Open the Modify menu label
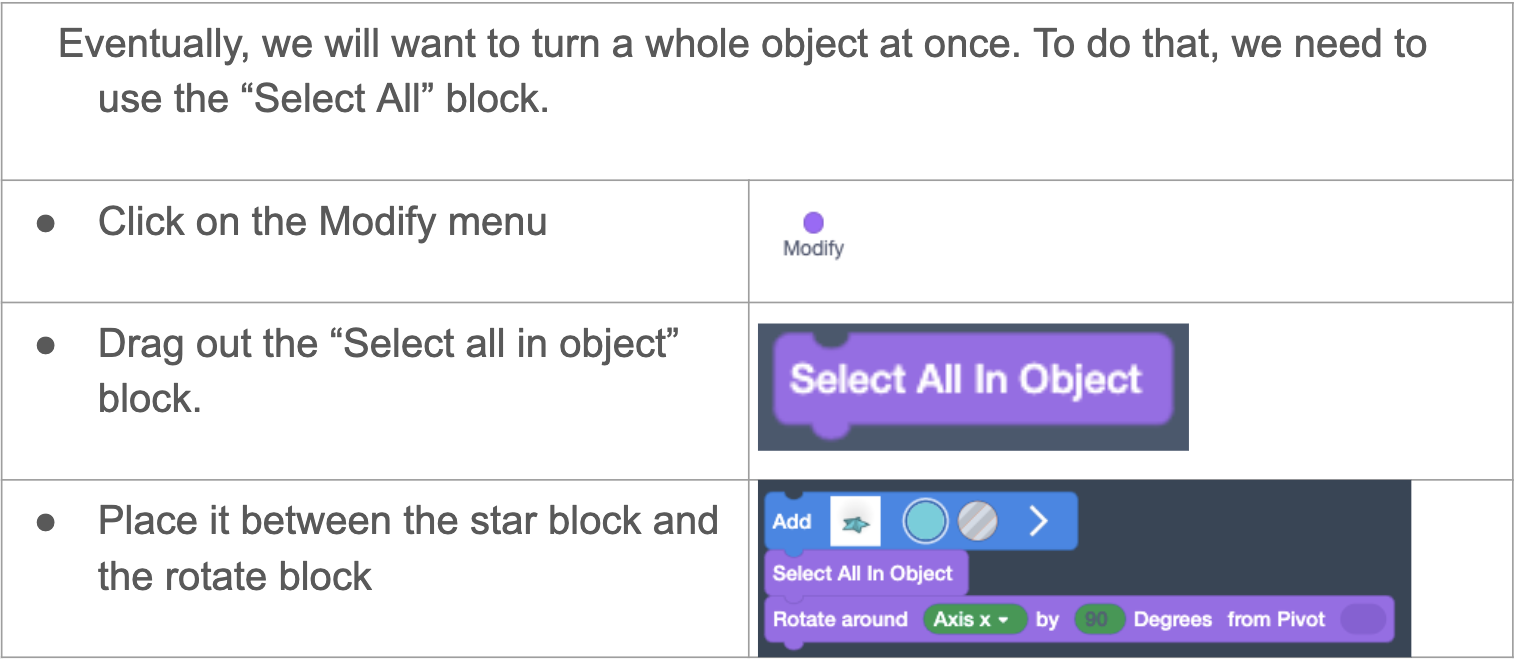The height and width of the screenshot is (660, 1516). click(813, 249)
